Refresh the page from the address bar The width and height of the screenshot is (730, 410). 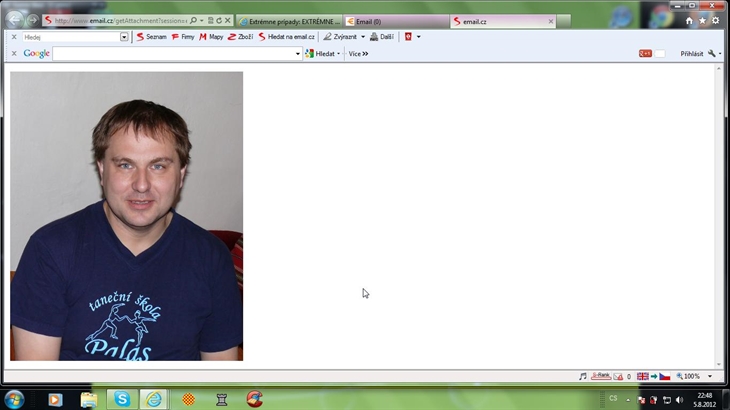coord(219,20)
